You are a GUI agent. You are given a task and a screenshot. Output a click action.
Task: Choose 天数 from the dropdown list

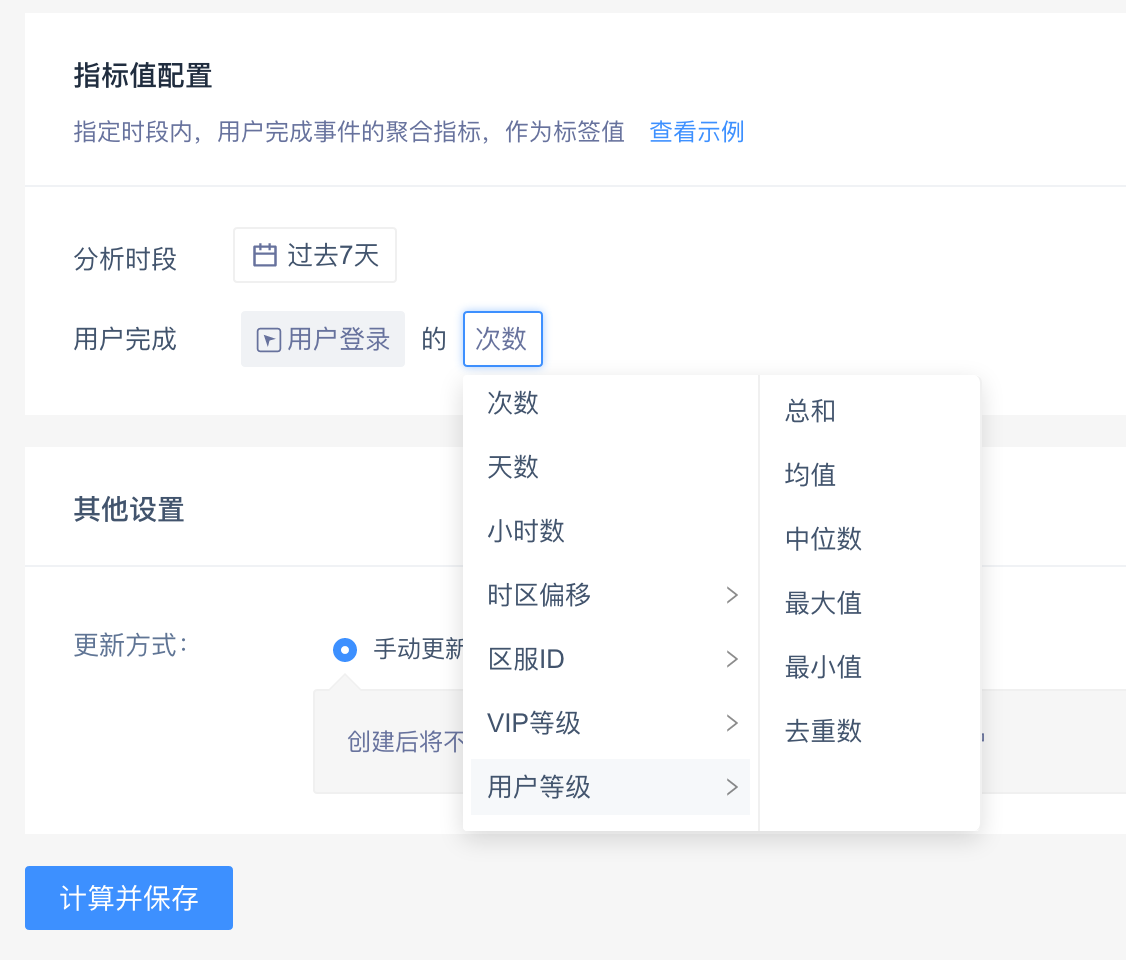coord(513,467)
